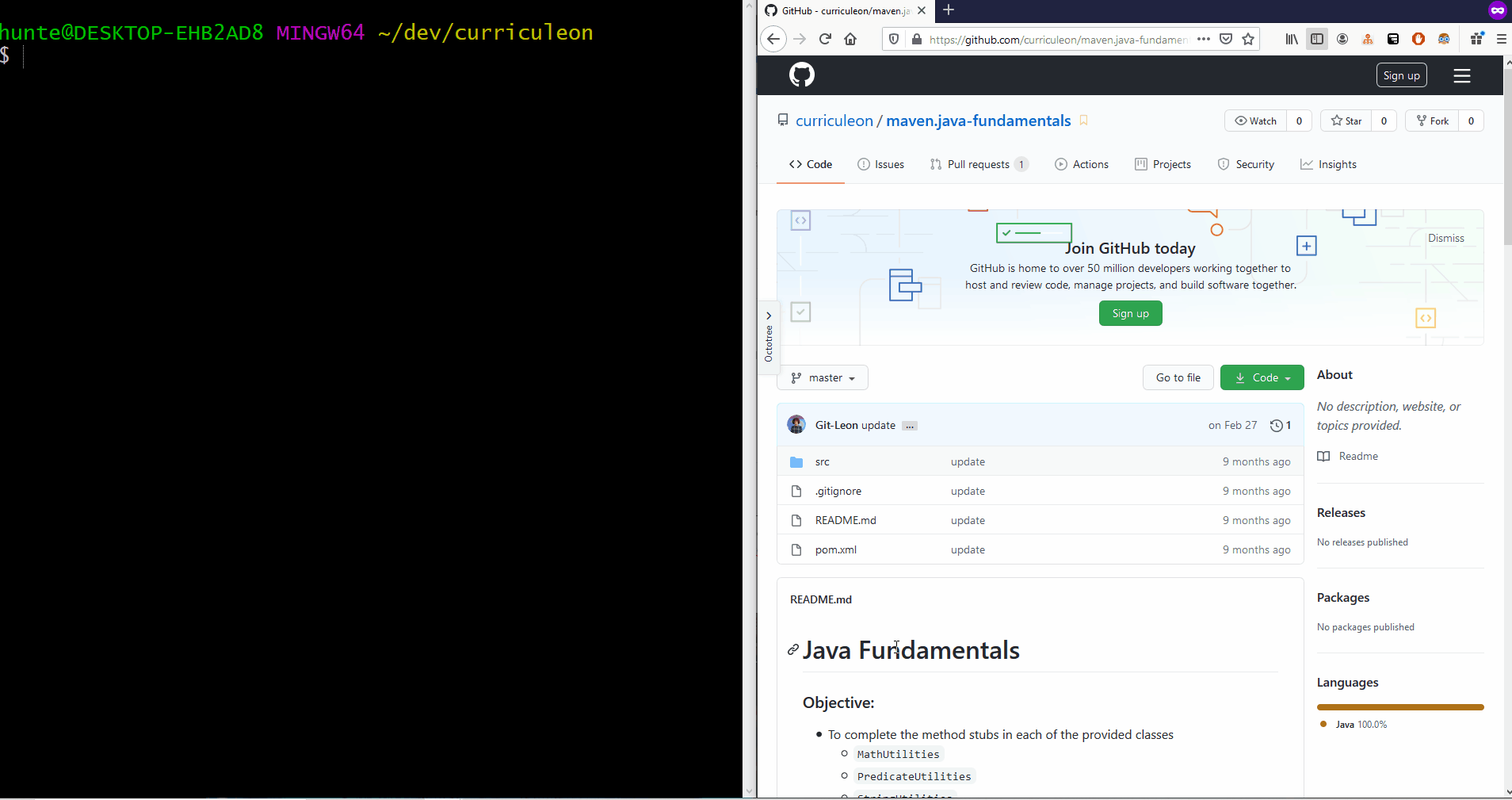Click the Java Fundamentals anchor link icon
The height and width of the screenshot is (800, 1512).
click(x=792, y=650)
